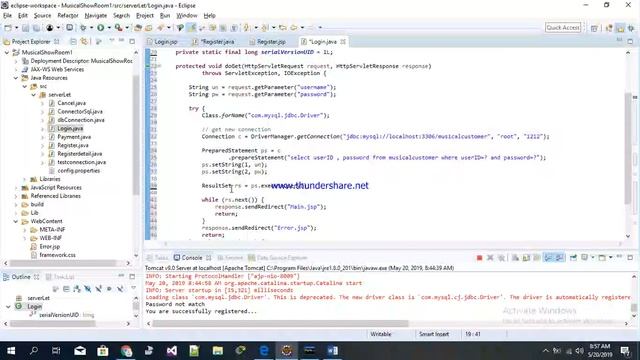640x360 pixels.
Task: Open the Task List tab
Action: [60, 277]
